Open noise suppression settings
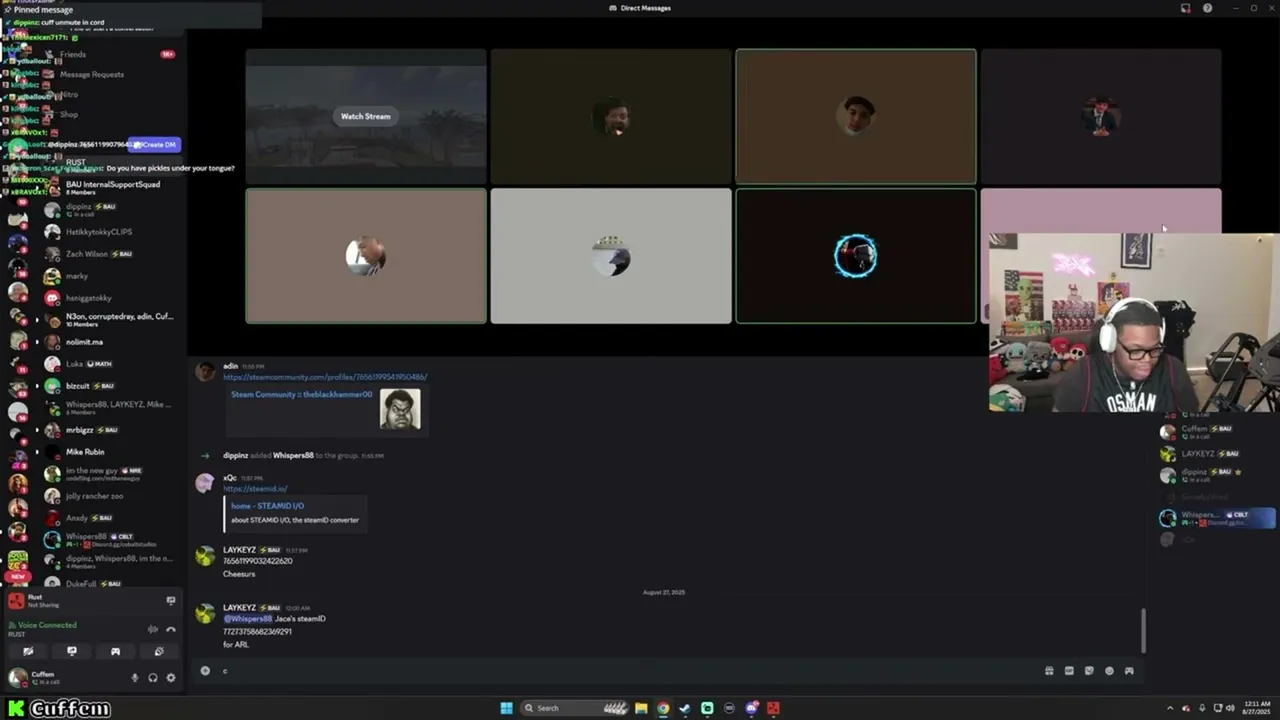The width and height of the screenshot is (1280, 720). pos(153,629)
